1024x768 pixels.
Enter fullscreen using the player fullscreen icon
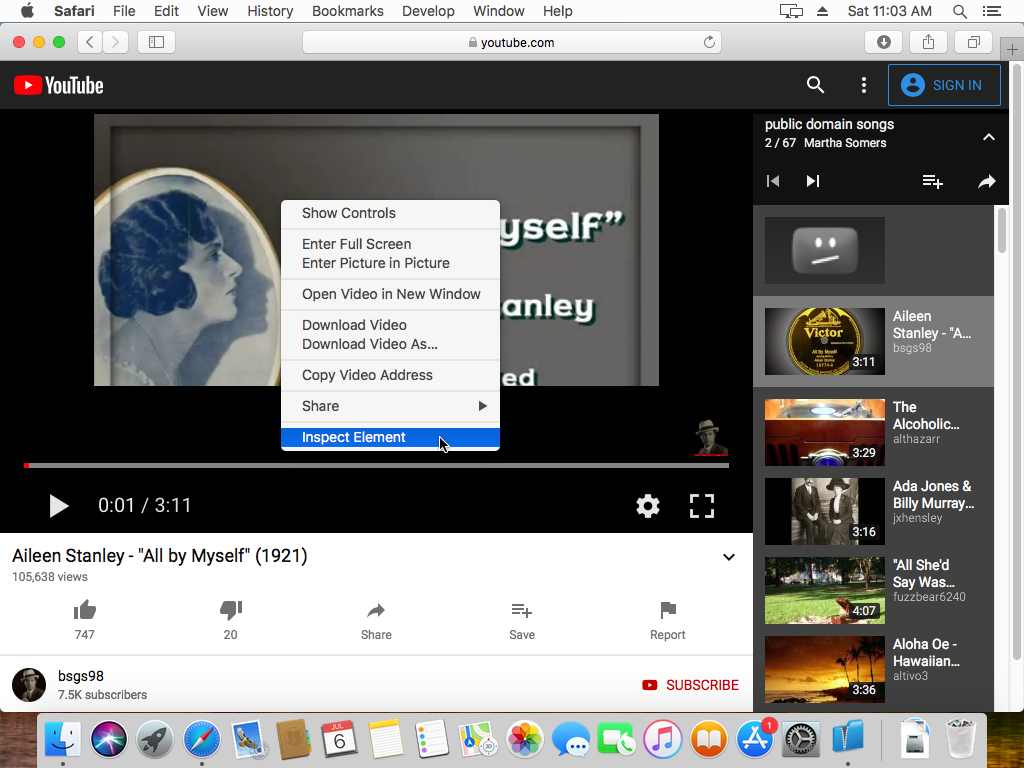(702, 506)
